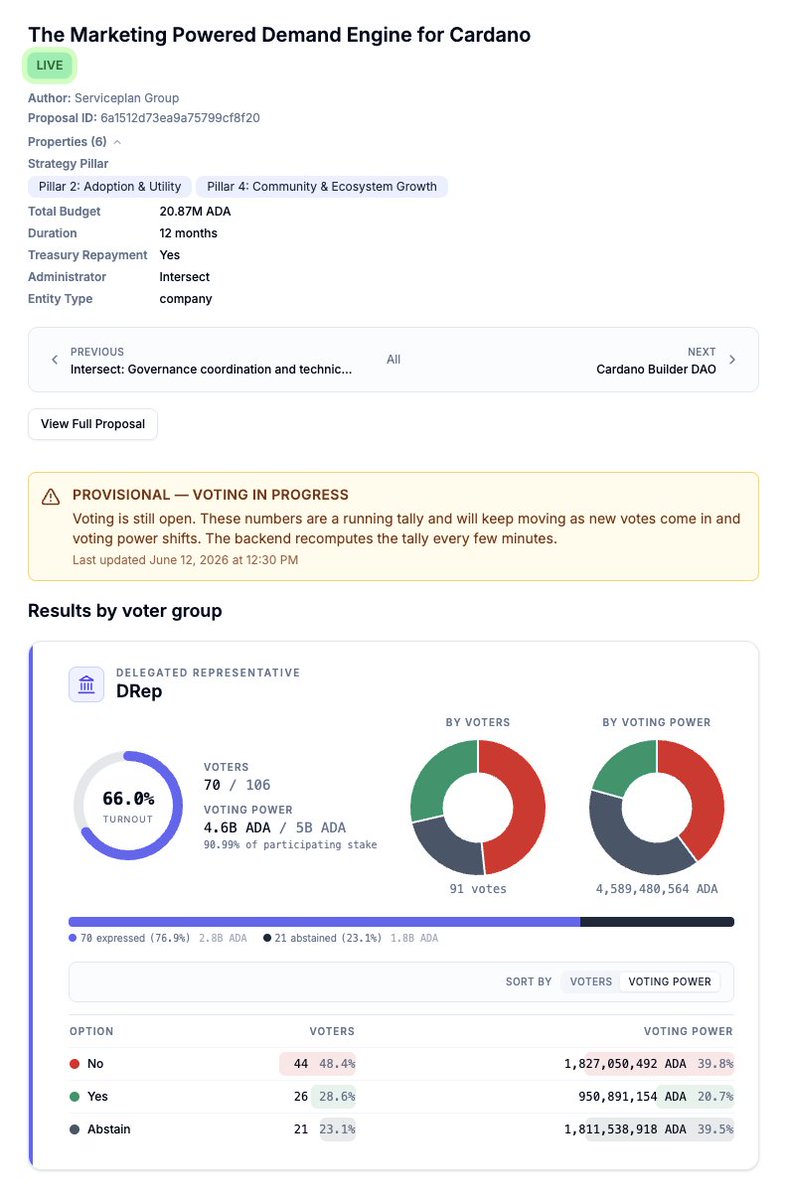Click the 91 votes label
This screenshot has height=1200, width=789.
478,889
